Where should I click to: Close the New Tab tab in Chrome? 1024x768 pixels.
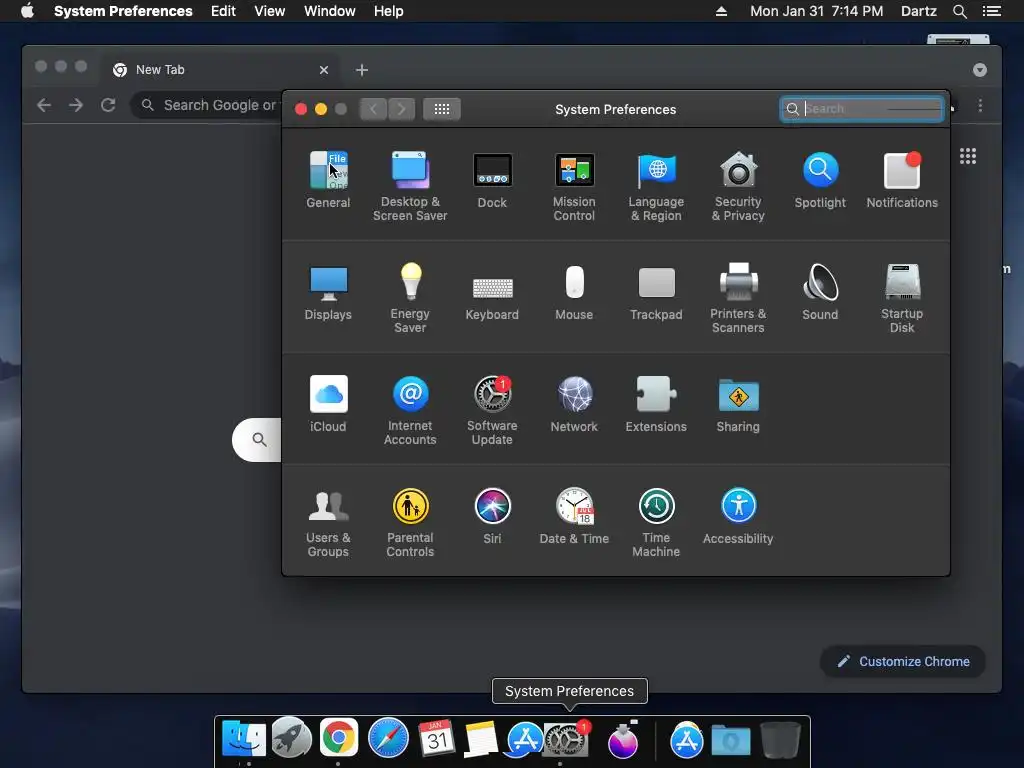[x=324, y=70]
